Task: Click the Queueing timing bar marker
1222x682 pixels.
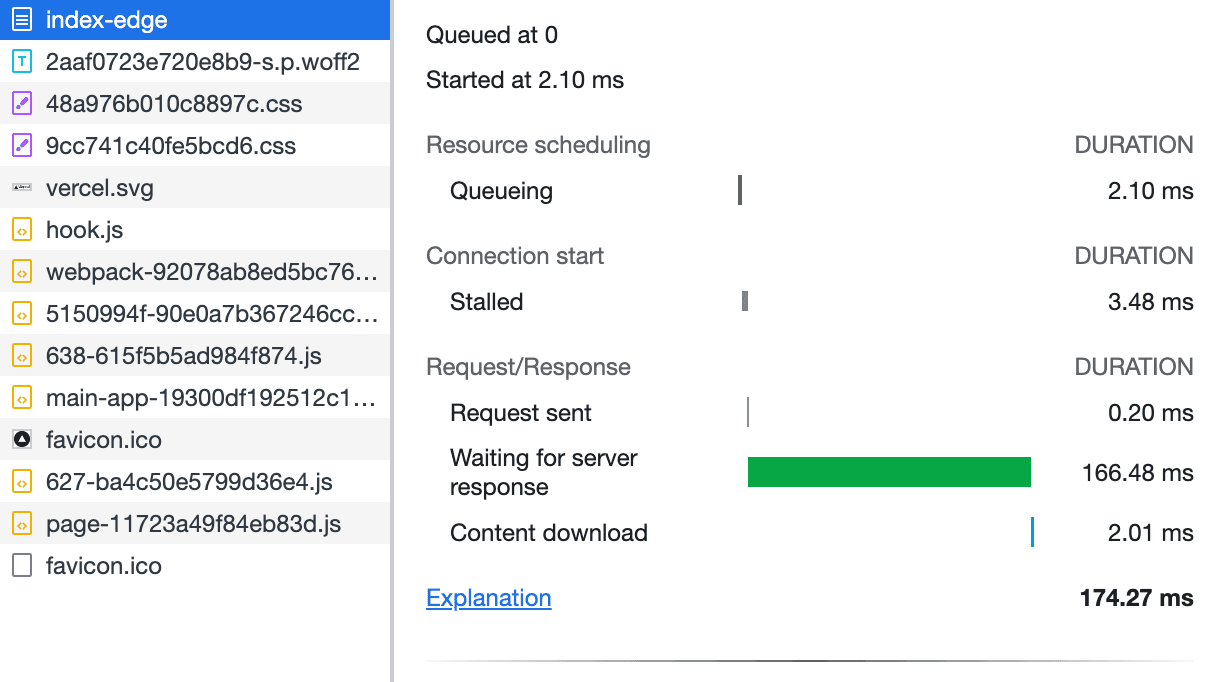Action: (x=740, y=191)
